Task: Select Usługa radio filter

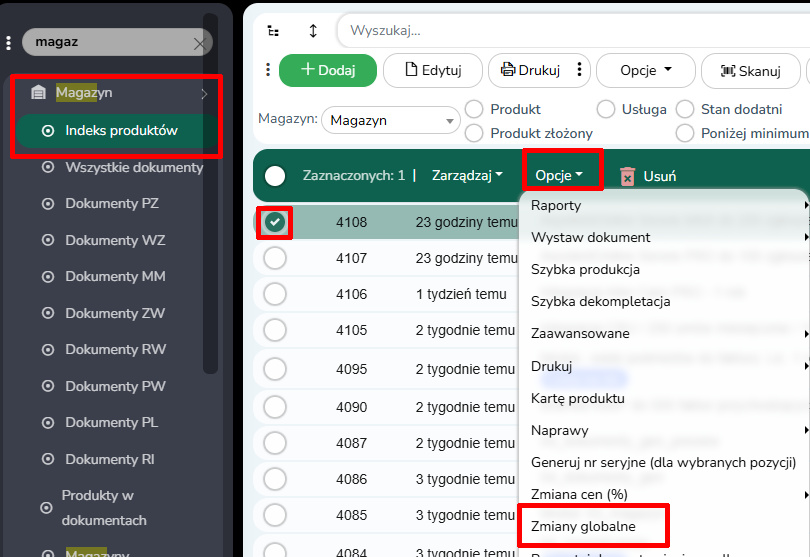Action: pos(605,109)
